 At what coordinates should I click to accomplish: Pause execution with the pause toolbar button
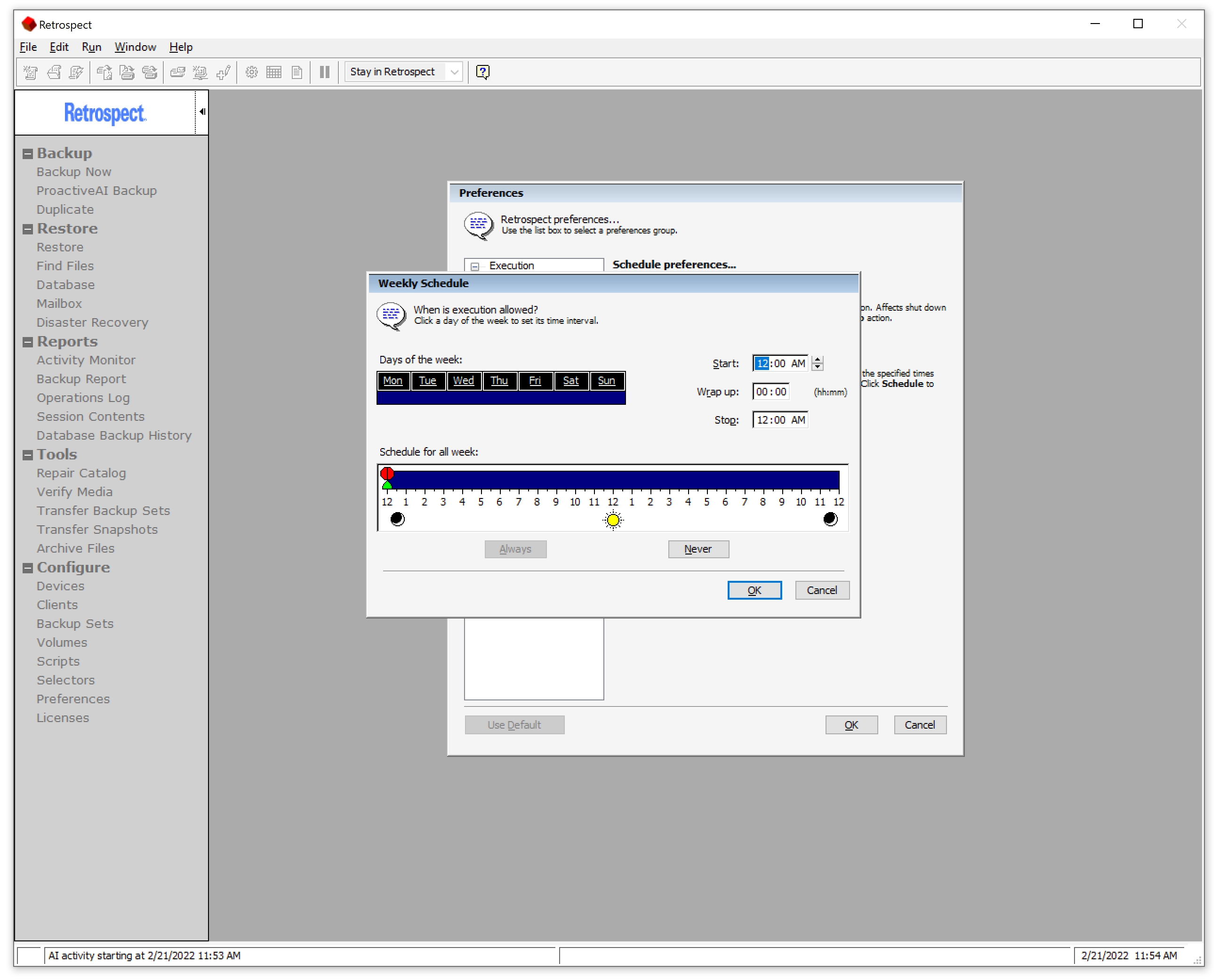[x=325, y=72]
